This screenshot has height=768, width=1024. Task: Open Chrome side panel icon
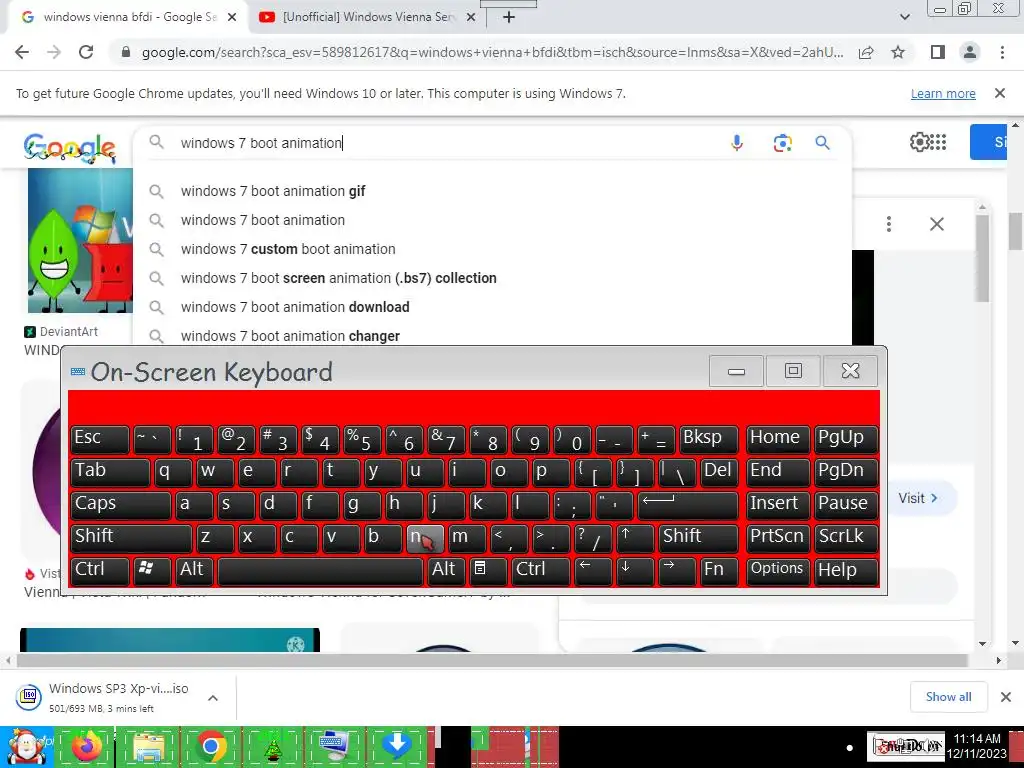point(937,52)
